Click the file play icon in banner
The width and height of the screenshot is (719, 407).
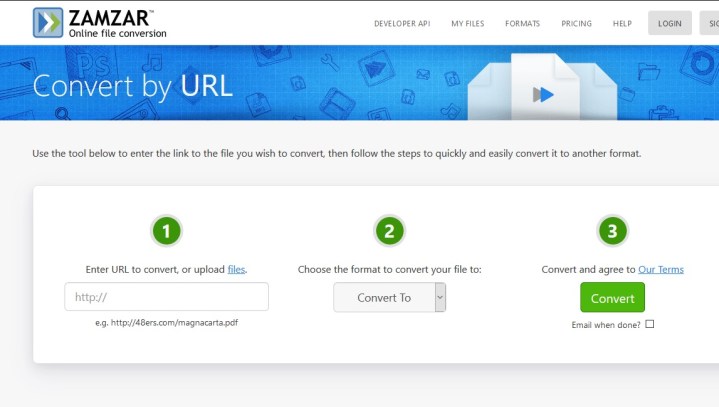[x=542, y=94]
